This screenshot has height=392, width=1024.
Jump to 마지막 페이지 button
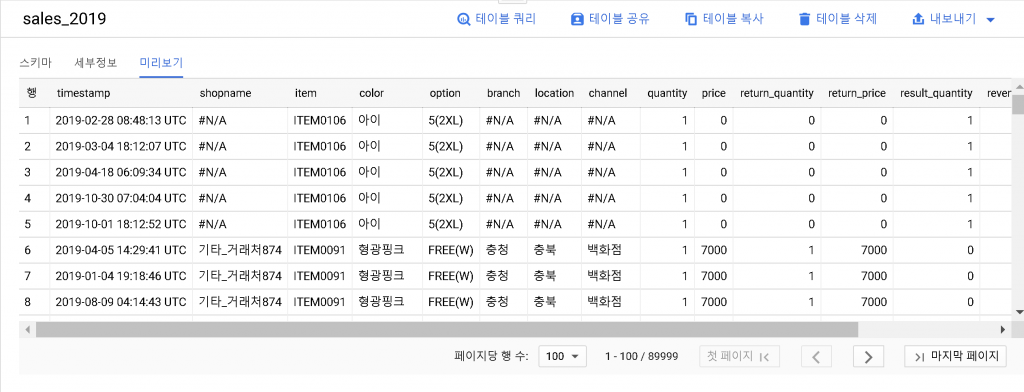(955, 357)
